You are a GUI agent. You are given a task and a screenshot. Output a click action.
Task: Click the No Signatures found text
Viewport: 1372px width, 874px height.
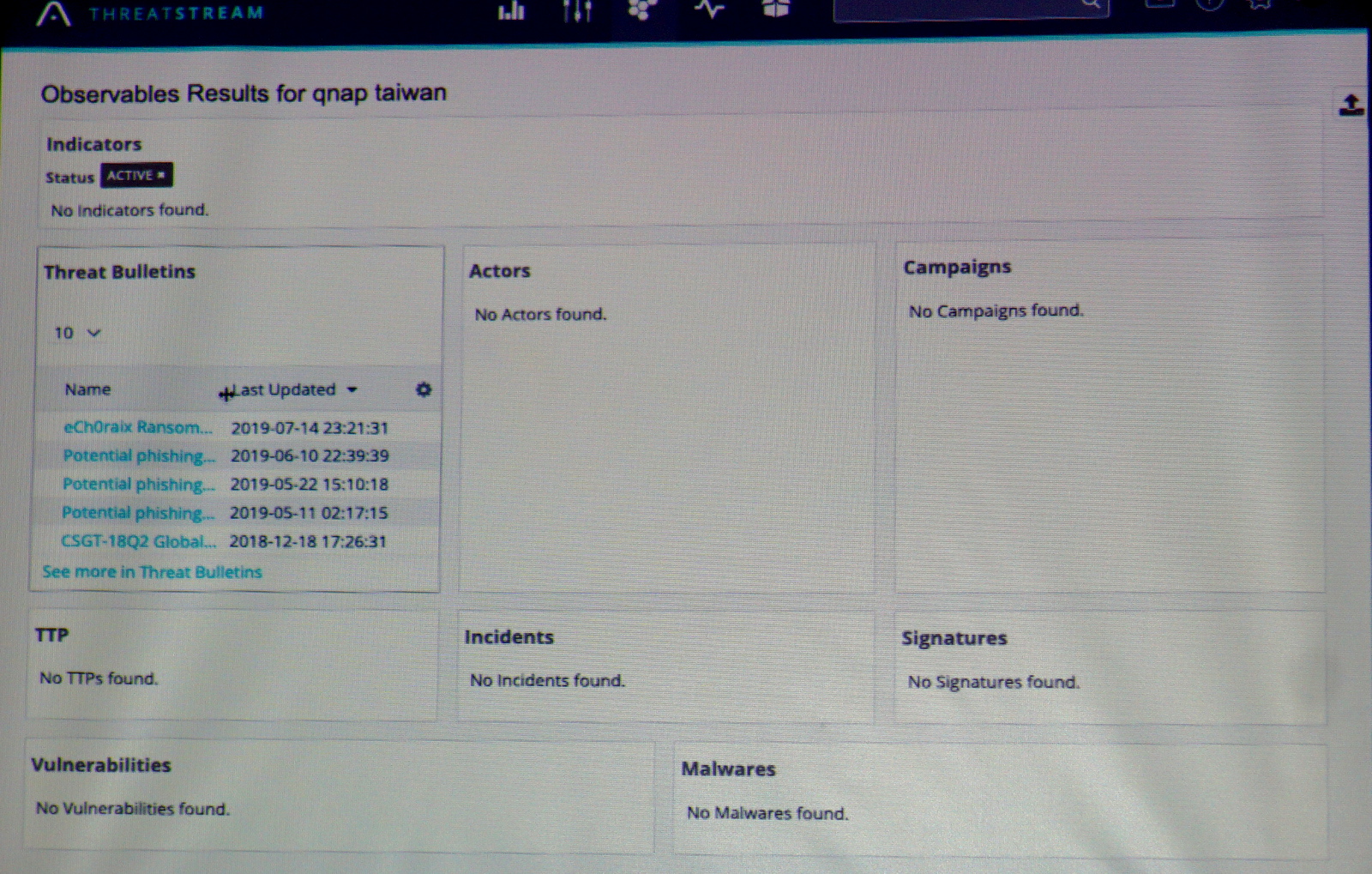coord(994,682)
